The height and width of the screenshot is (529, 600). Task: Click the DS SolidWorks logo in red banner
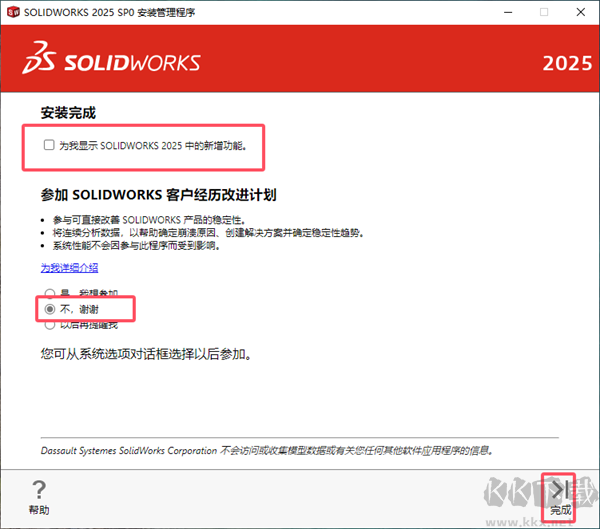(x=111, y=61)
